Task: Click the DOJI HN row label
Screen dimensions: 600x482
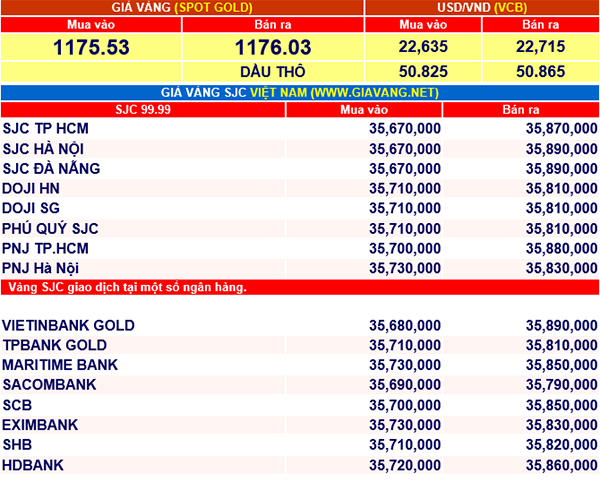Action: tap(31, 188)
